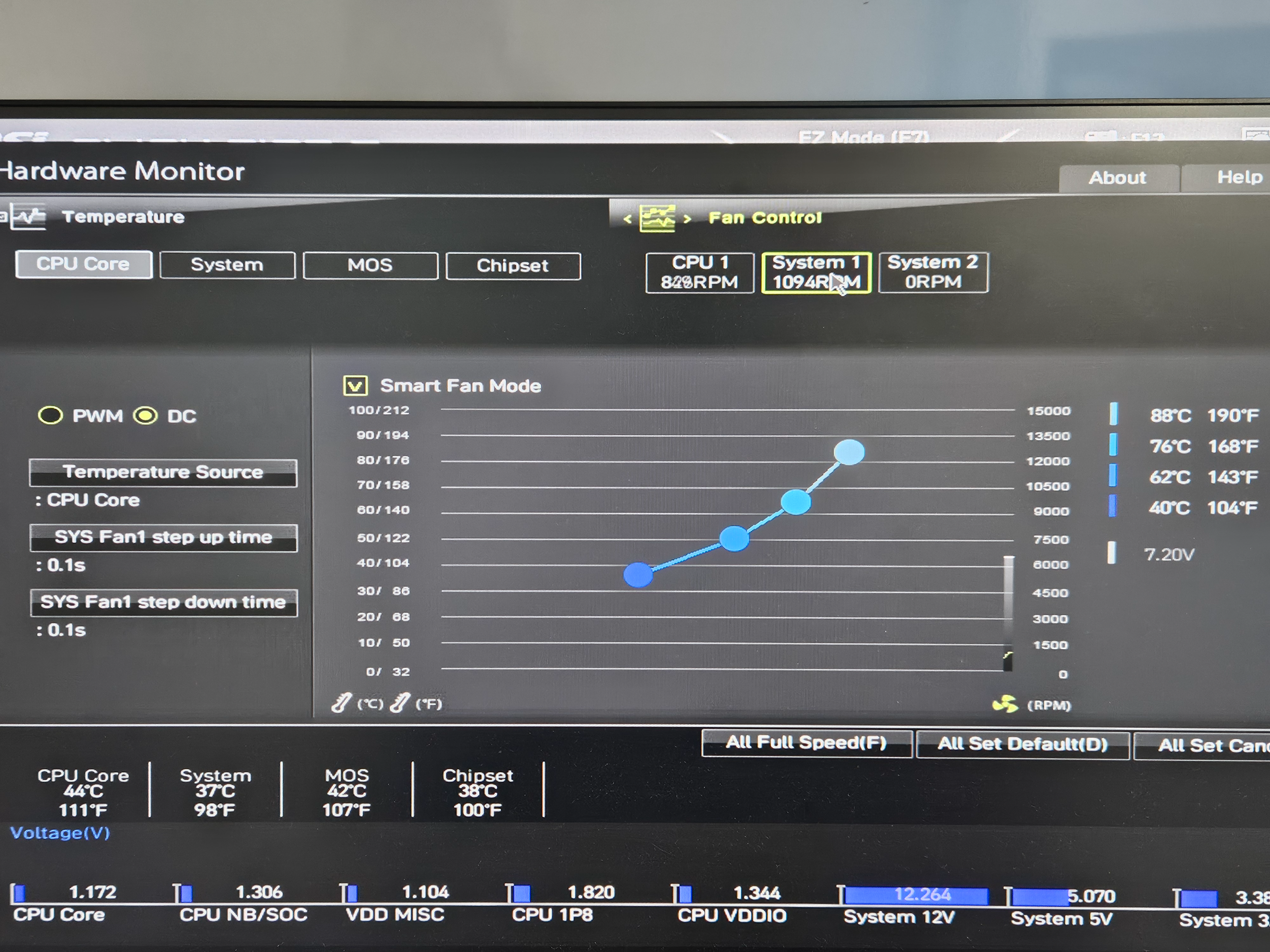Image resolution: width=1270 pixels, height=952 pixels.
Task: Click the color bar next to 40°C
Action: point(1112,506)
